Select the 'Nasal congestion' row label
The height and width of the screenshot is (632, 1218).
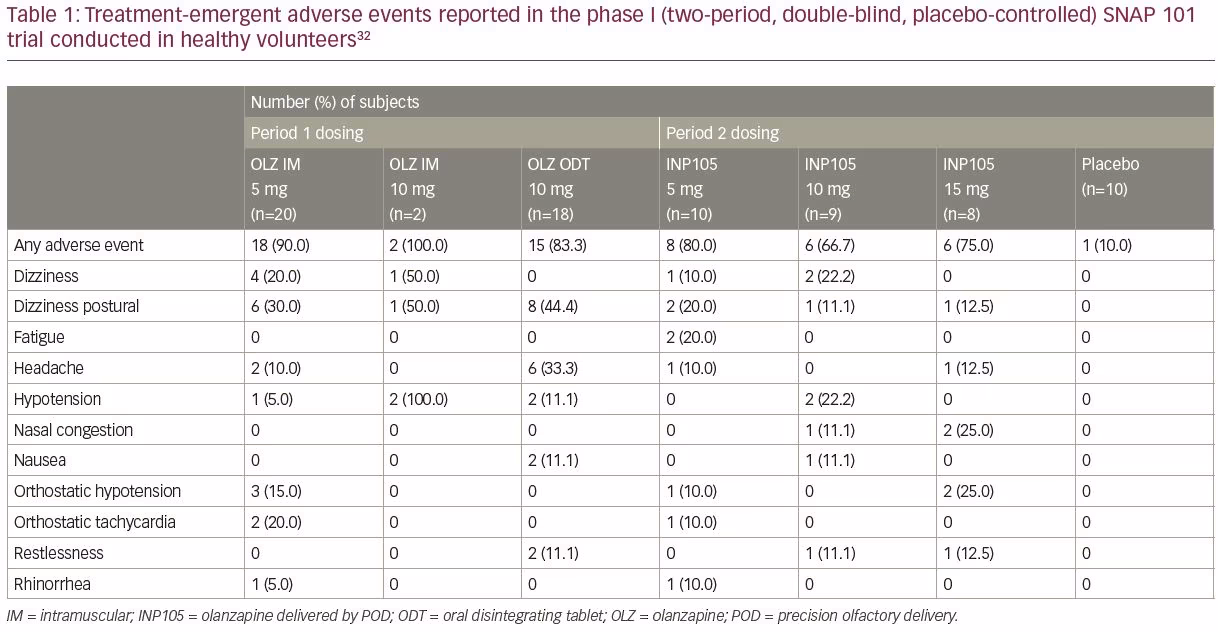point(73,430)
